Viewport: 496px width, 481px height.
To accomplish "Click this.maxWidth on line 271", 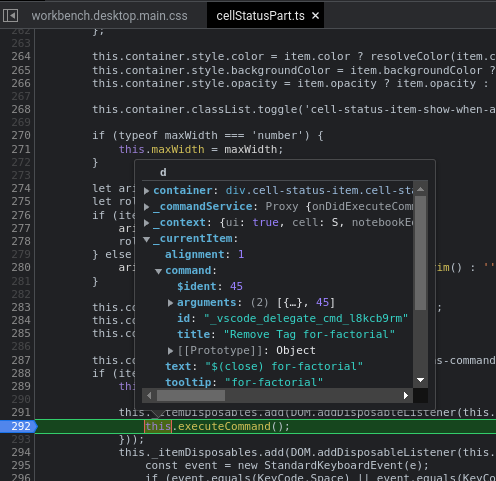I will click(x=162, y=149).
